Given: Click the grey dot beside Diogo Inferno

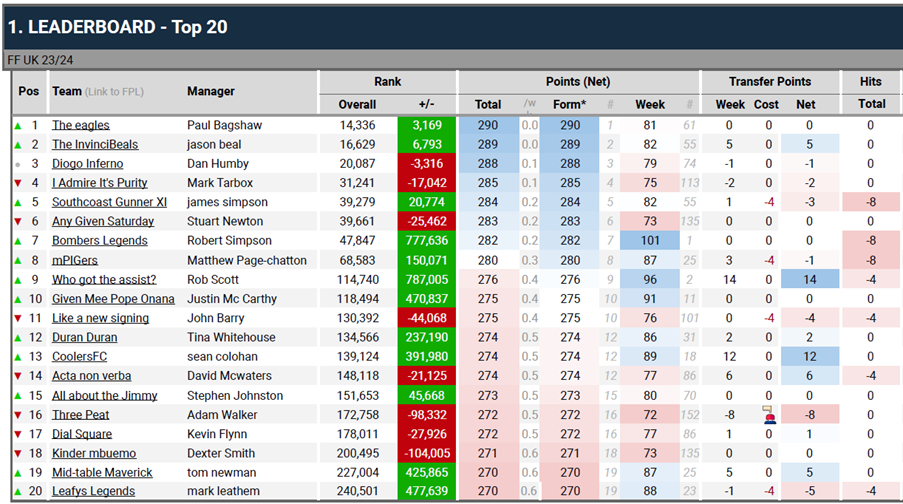Looking at the screenshot, I should pos(17,164).
